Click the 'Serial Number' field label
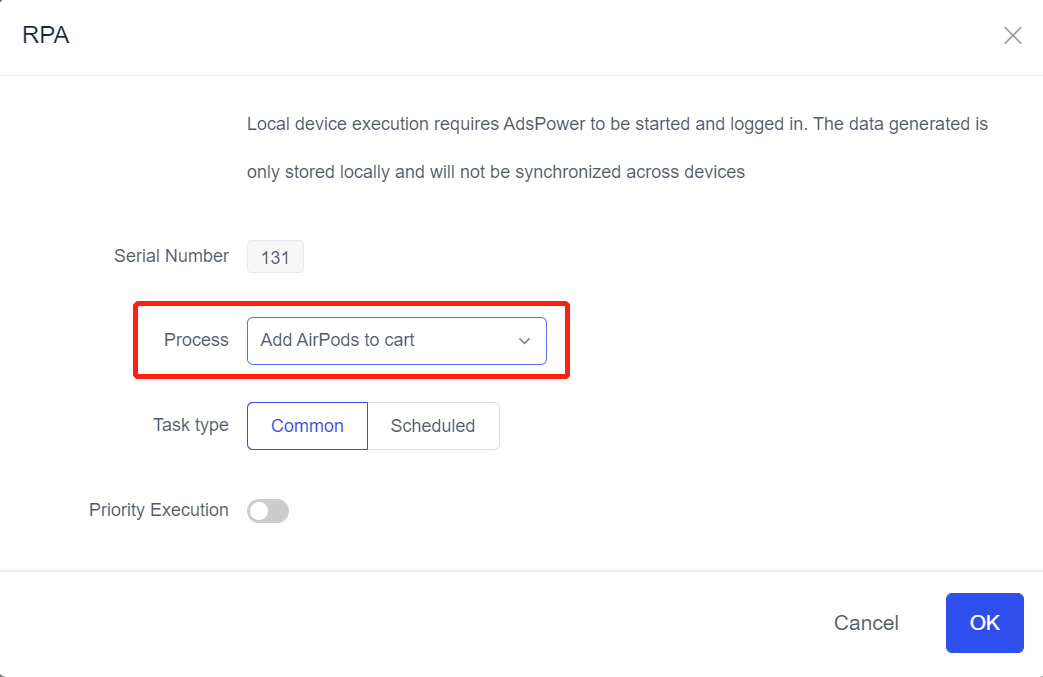Viewport: 1043px width, 677px height. tap(171, 256)
